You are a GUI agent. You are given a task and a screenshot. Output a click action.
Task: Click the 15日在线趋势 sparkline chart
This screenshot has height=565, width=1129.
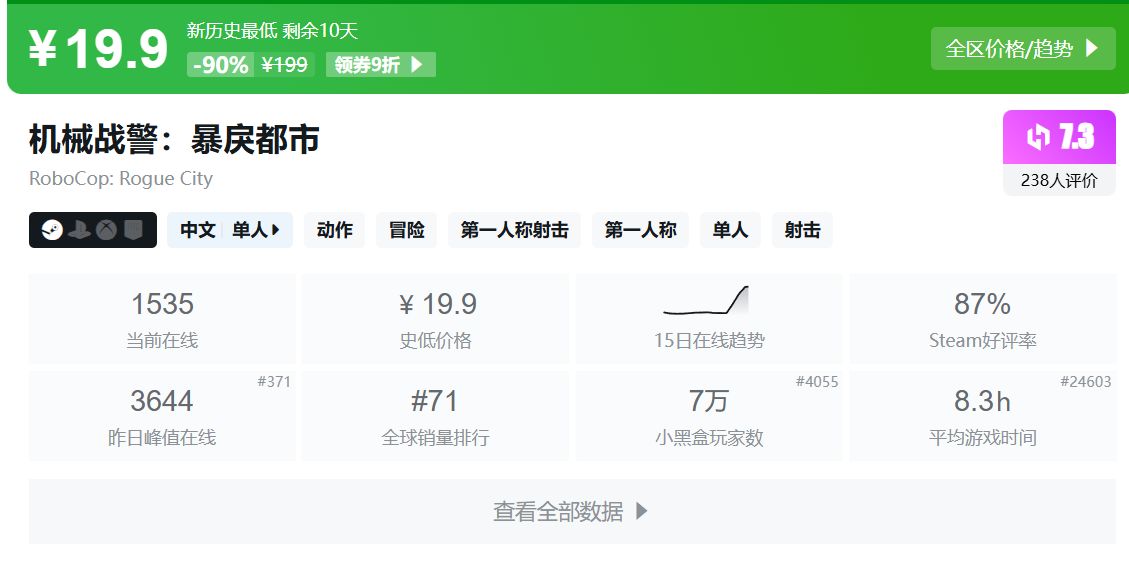(706, 300)
